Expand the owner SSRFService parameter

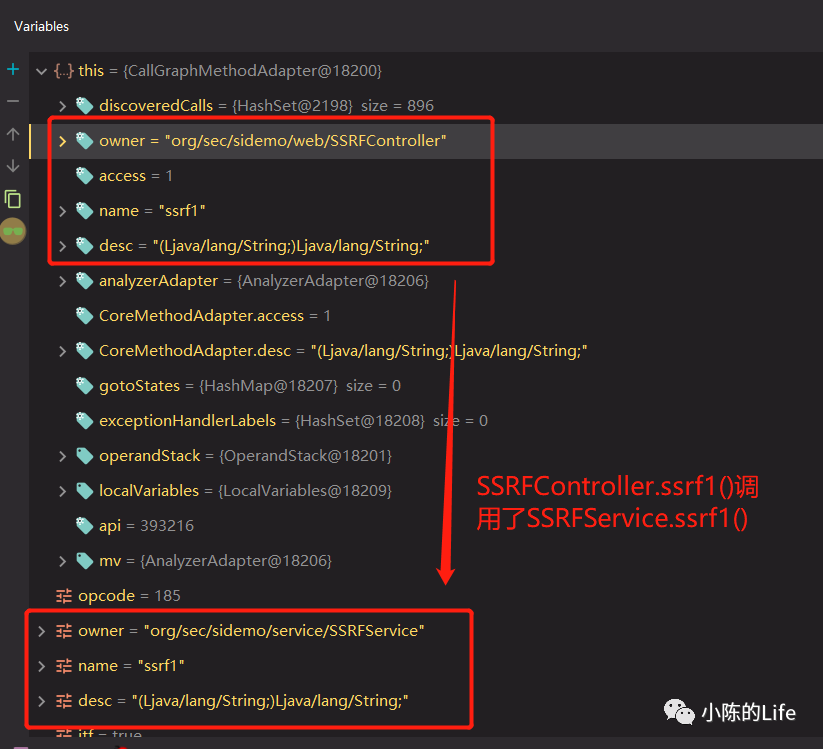41,631
